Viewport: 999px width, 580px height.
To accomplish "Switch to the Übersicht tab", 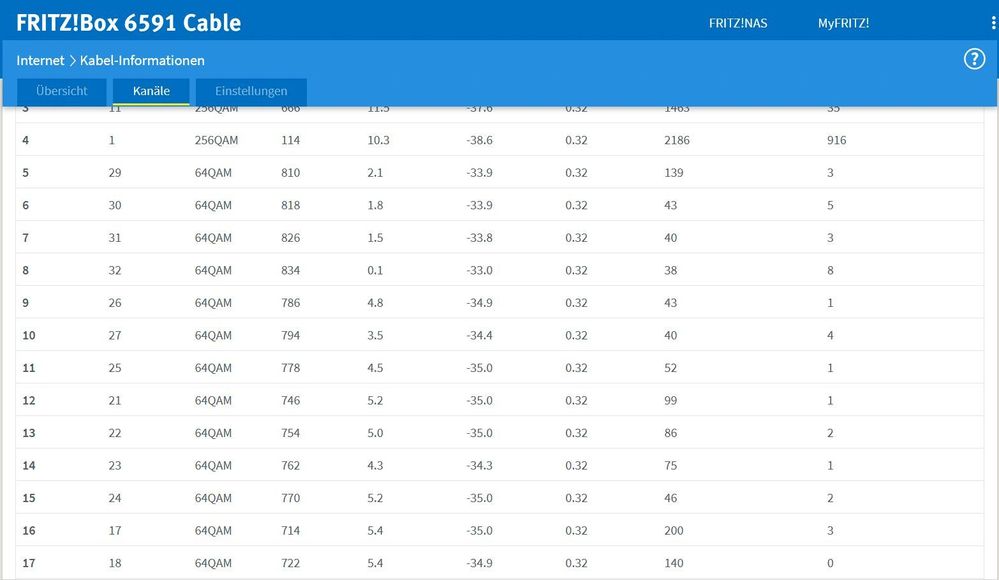I will pos(61,91).
